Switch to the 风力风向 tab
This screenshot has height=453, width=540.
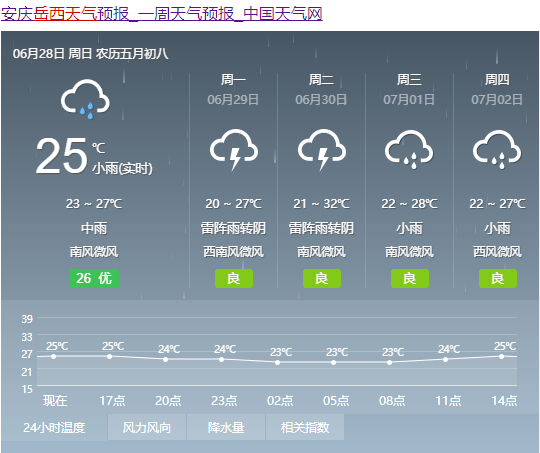pyautogui.click(x=147, y=428)
